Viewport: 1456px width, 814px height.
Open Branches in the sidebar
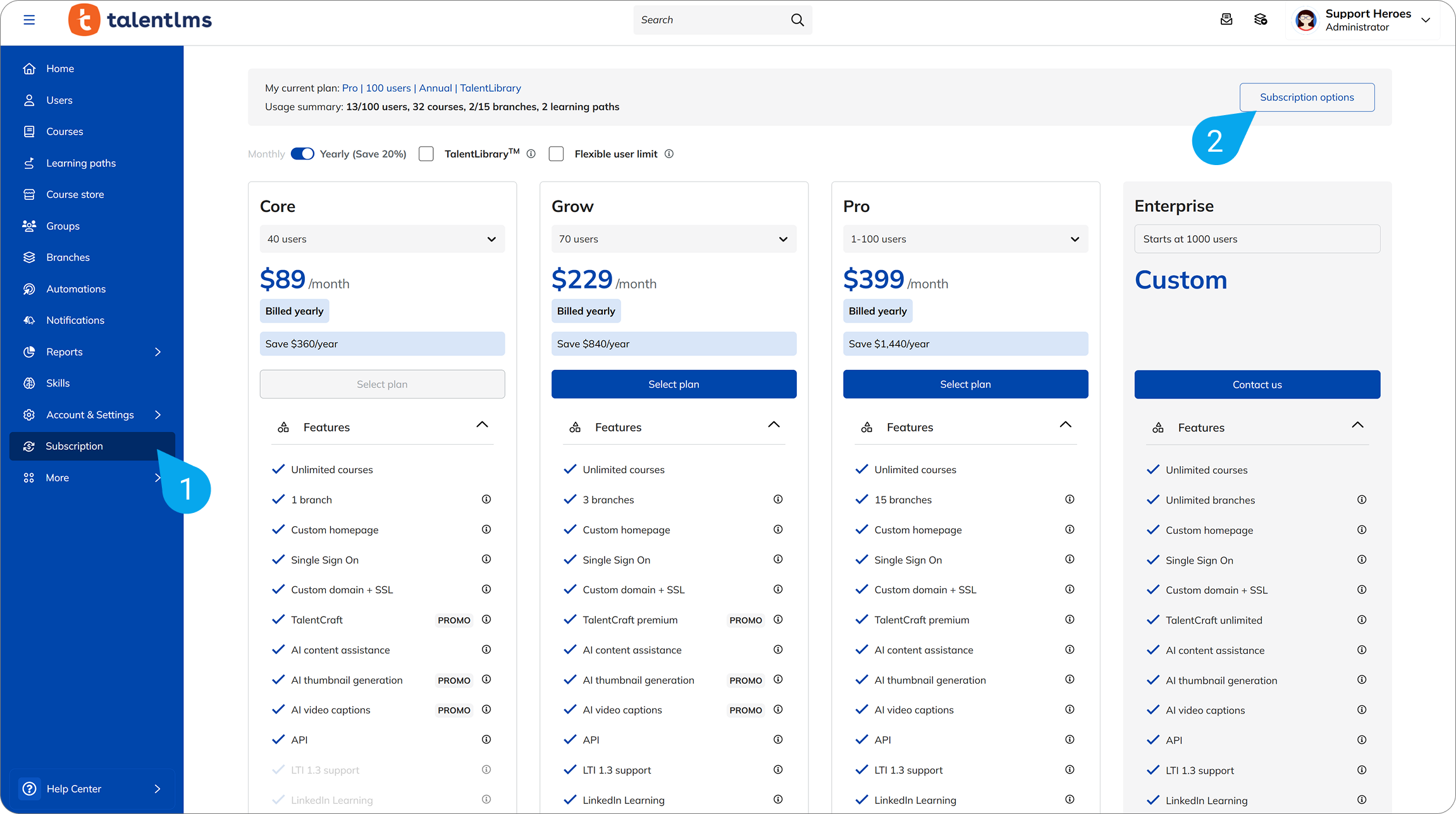pos(68,257)
